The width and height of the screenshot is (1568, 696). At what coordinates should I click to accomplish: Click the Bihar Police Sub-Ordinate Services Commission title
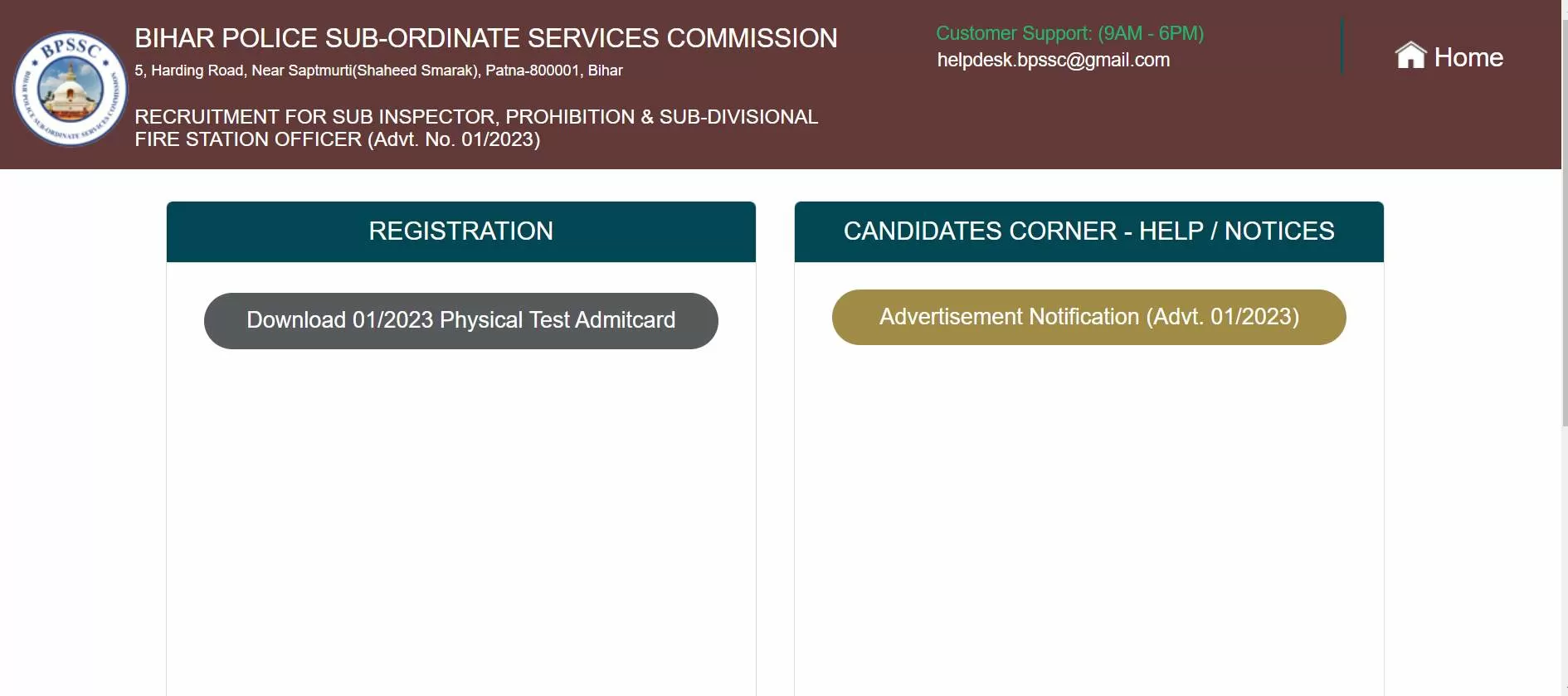486,38
